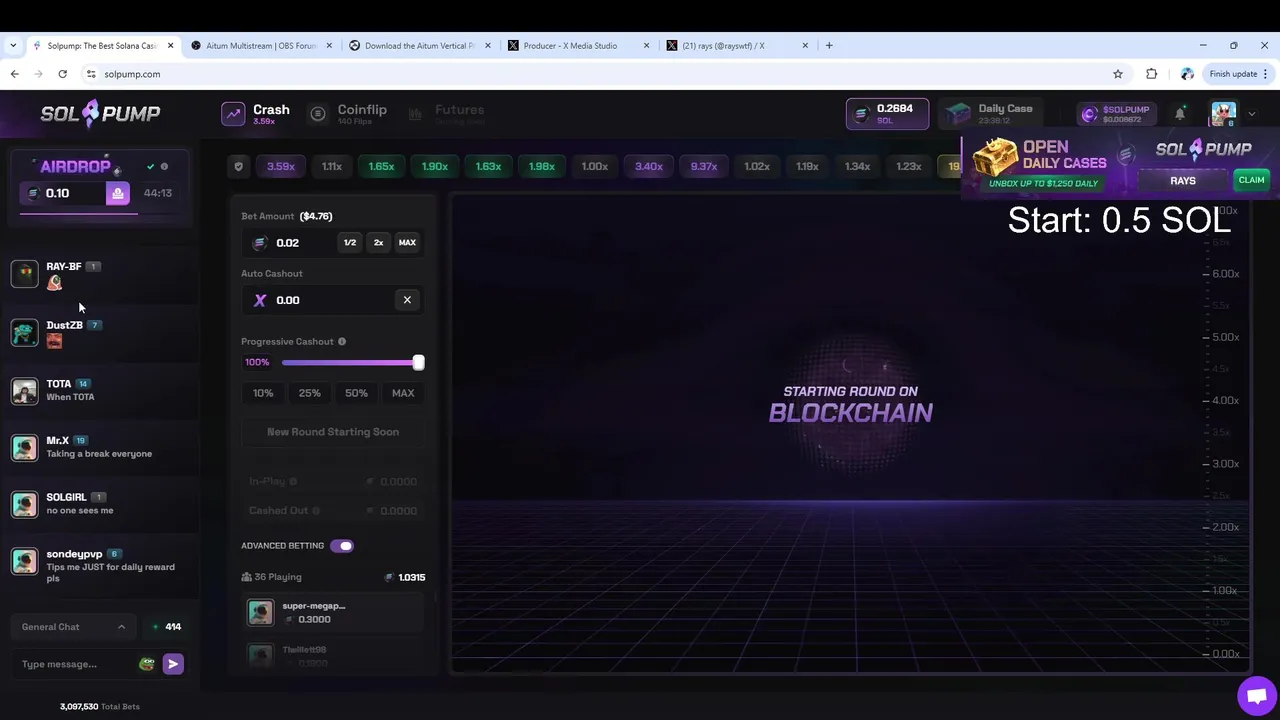Select the 3.40x history result
The height and width of the screenshot is (720, 1280).
[649, 166]
